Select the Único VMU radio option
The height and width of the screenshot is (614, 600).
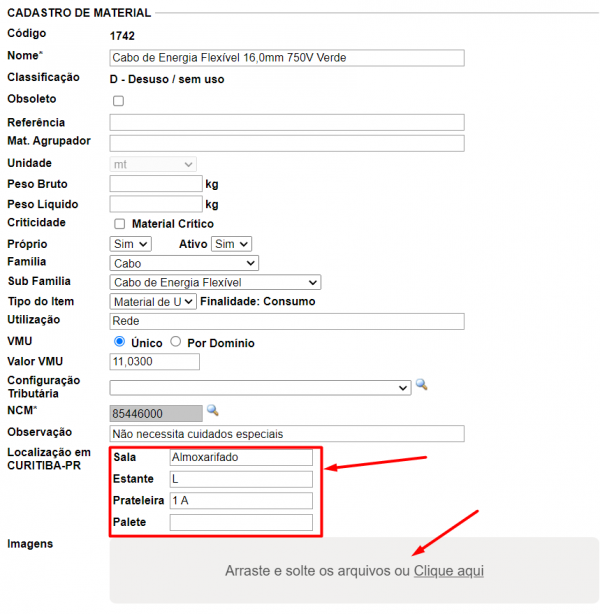(x=120, y=342)
